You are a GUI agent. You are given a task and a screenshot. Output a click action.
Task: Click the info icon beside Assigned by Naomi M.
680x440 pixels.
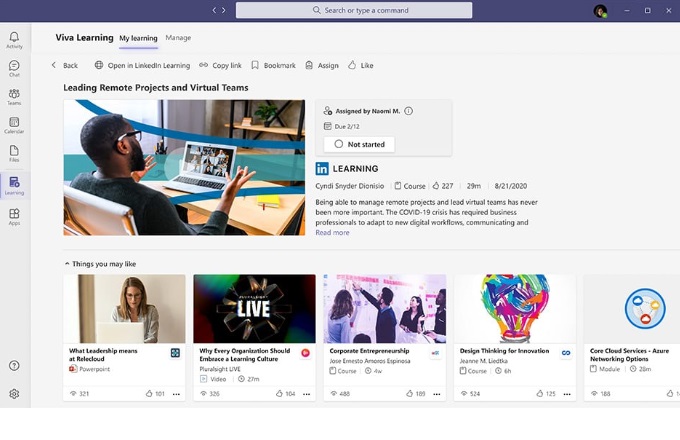point(409,111)
